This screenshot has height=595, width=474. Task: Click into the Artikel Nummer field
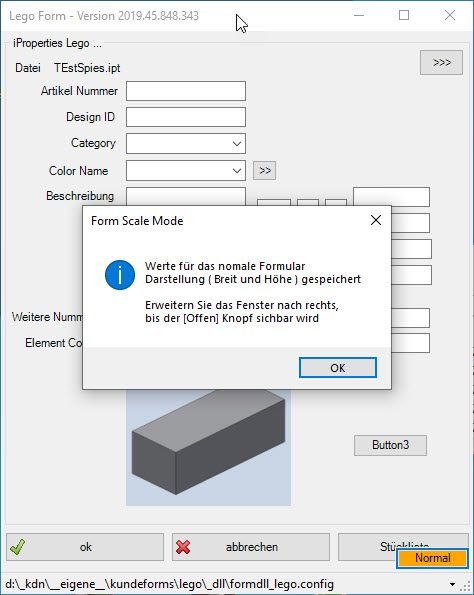coord(186,91)
